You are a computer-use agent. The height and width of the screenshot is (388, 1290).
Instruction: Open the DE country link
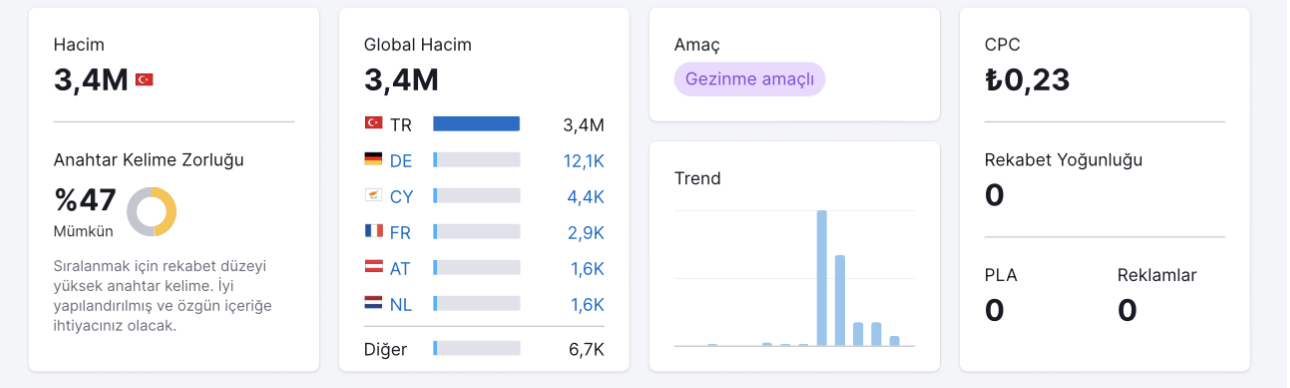click(x=401, y=160)
